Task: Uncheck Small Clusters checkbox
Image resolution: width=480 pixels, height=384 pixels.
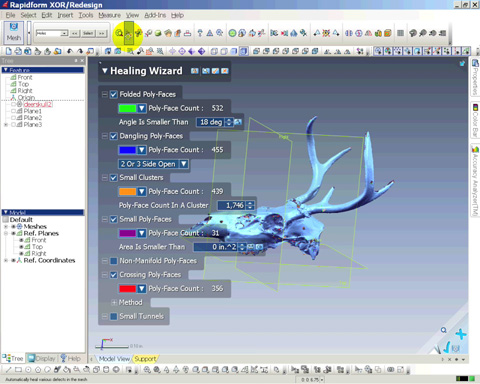Action: (x=114, y=178)
